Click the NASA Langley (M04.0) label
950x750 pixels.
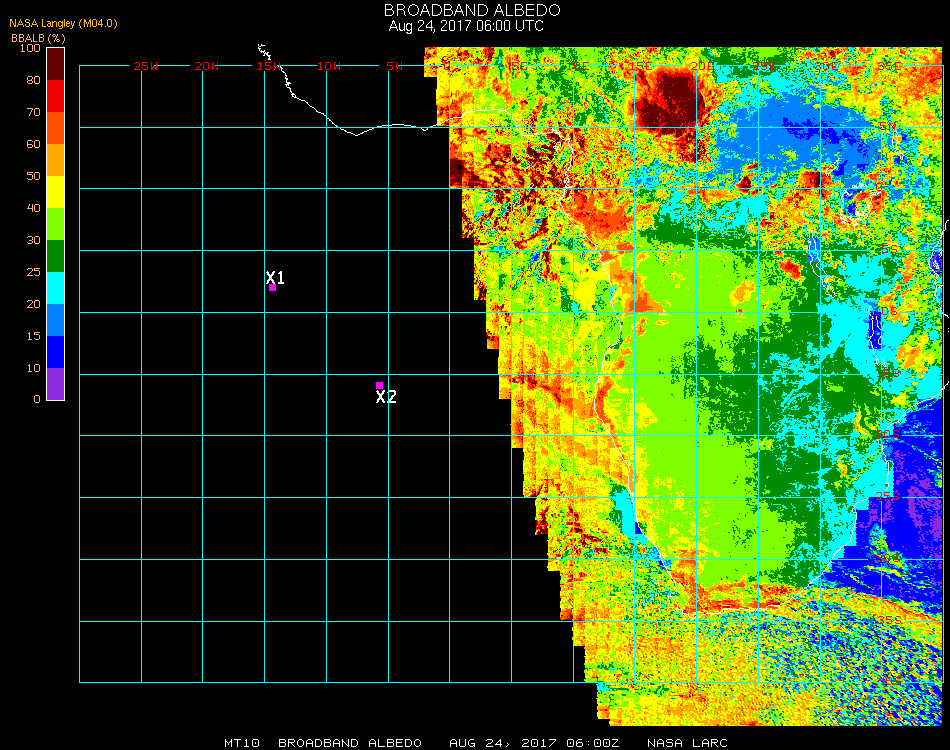(x=63, y=24)
